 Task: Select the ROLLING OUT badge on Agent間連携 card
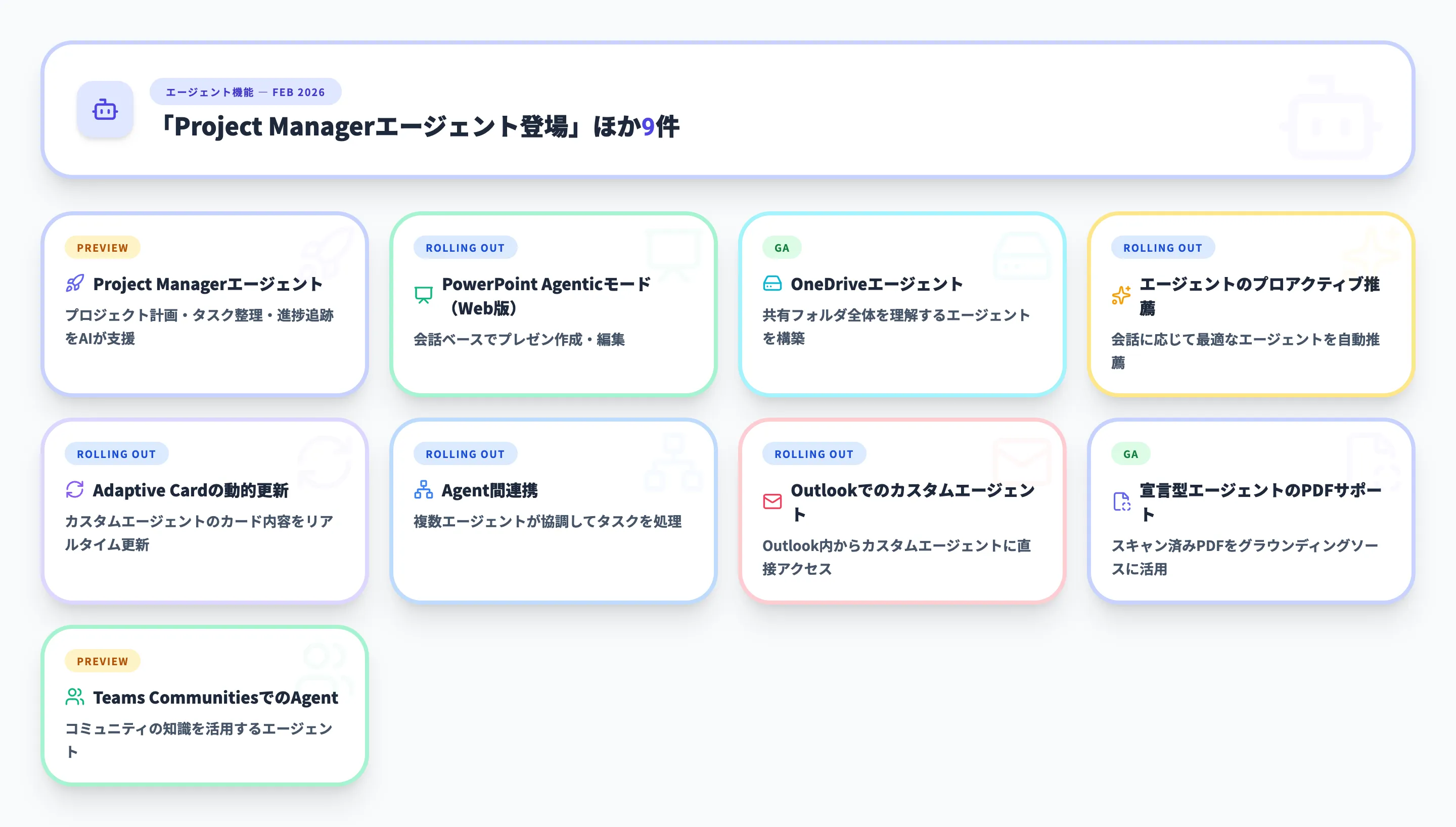[x=465, y=453]
